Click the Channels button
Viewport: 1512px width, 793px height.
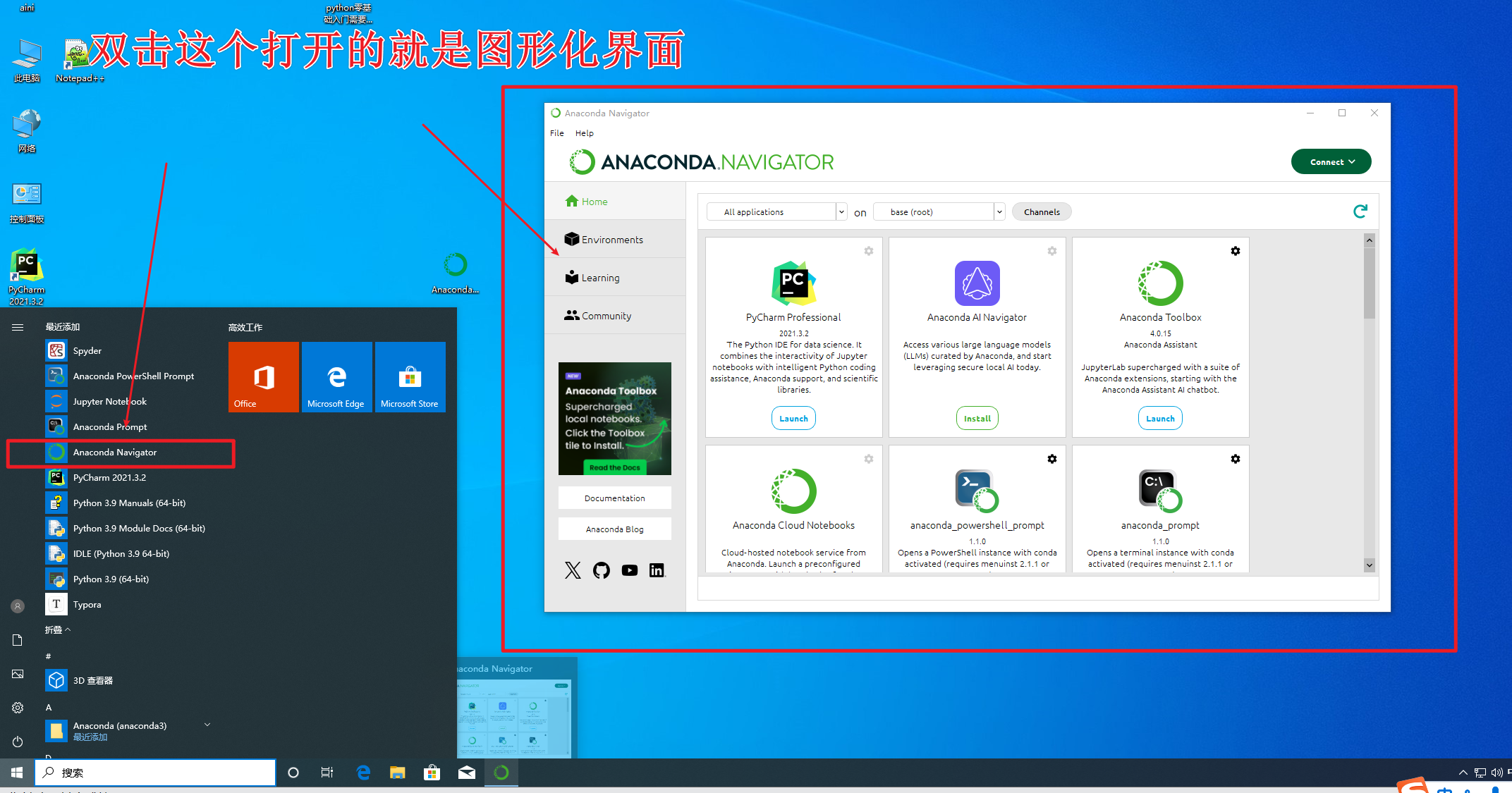tap(1041, 211)
